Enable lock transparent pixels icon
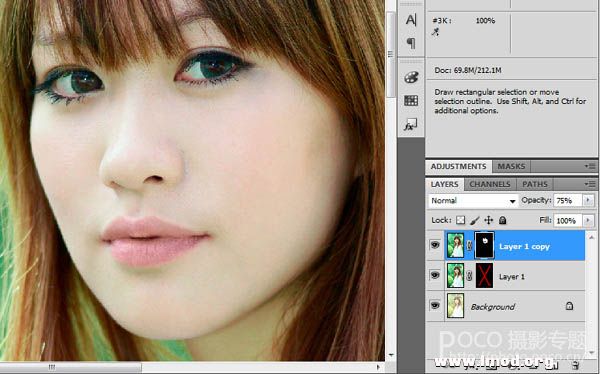600x374 pixels. tap(461, 220)
